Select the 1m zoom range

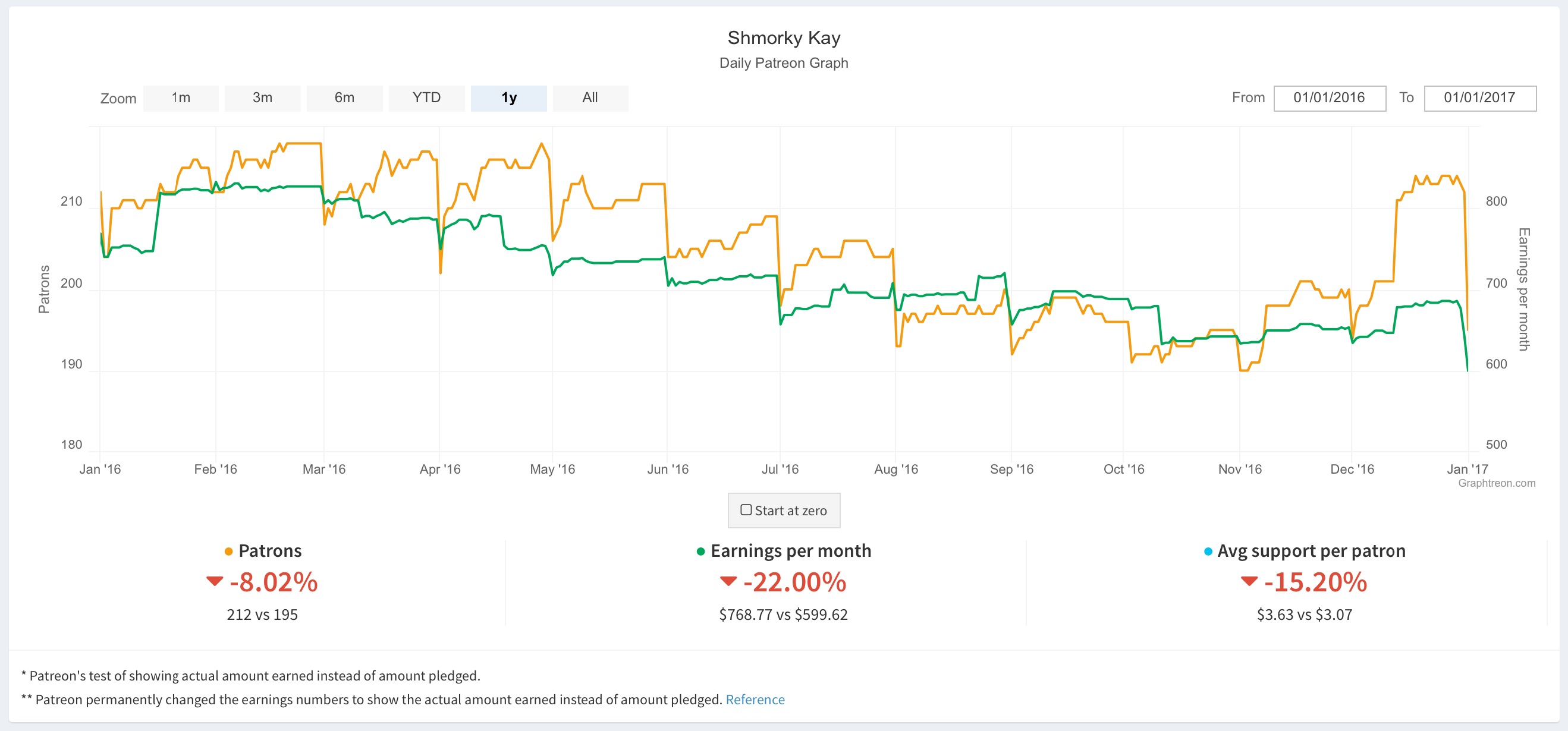tap(181, 98)
